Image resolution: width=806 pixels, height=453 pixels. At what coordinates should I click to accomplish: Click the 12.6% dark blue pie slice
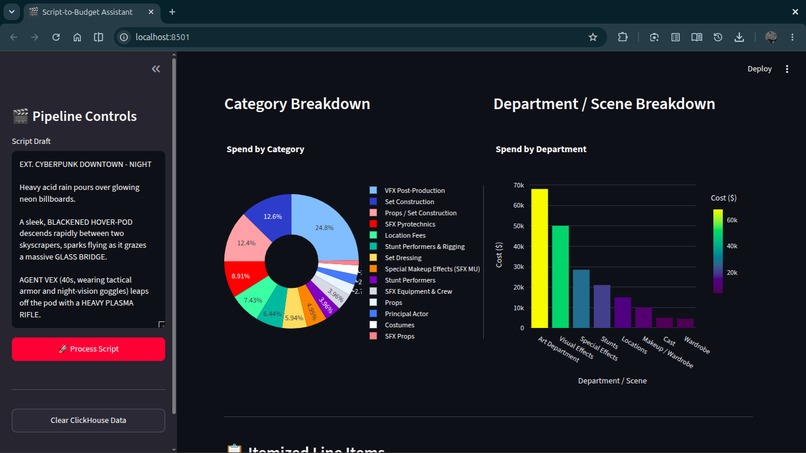pos(271,216)
